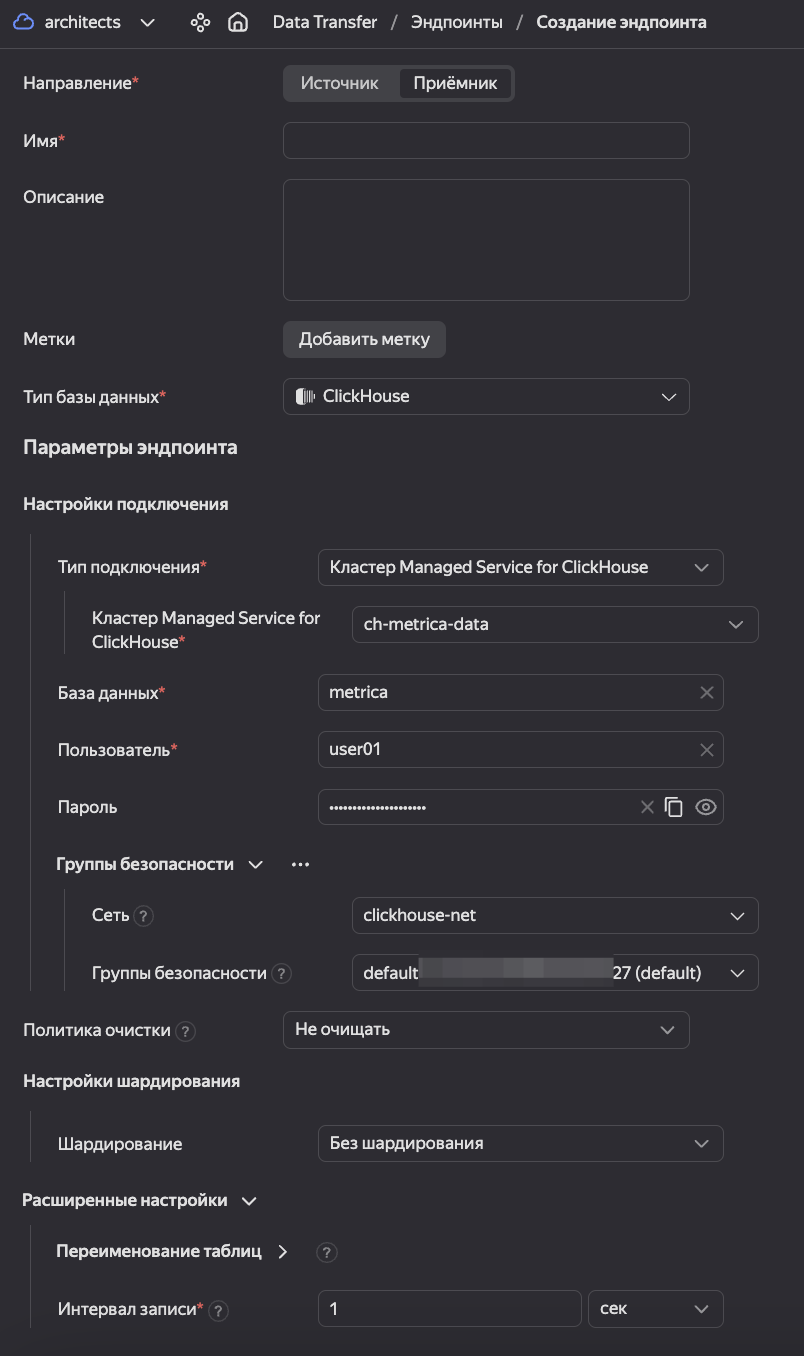804x1356 pixels.
Task: Open the clickhouse-net network dropdown
Action: coord(555,916)
